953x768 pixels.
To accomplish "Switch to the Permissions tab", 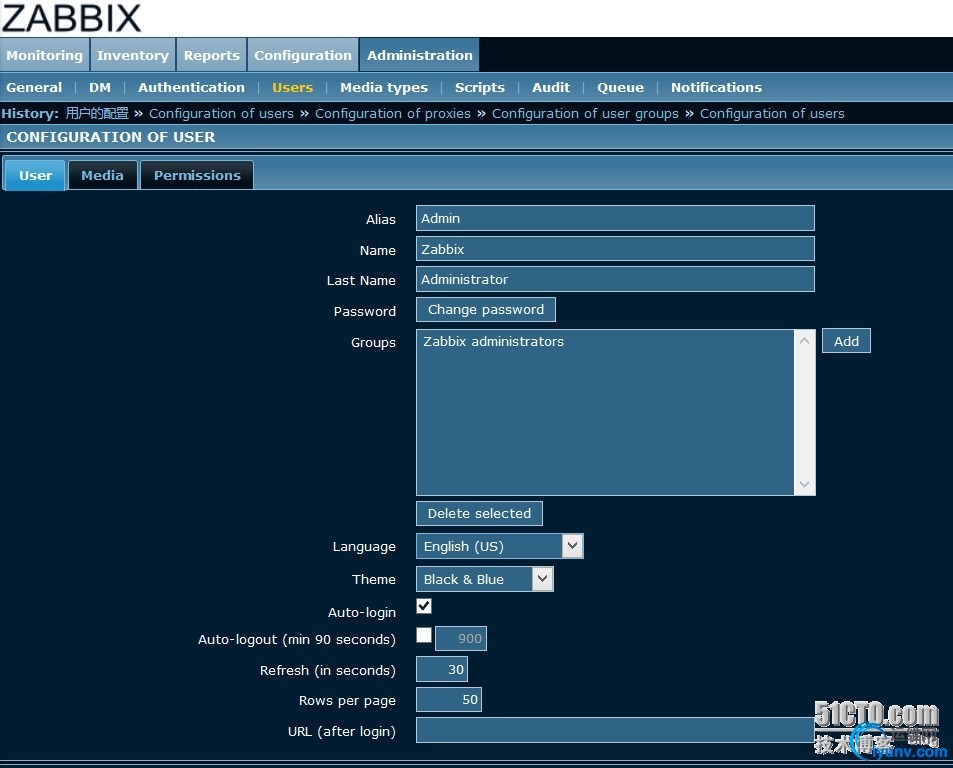I will 197,176.
